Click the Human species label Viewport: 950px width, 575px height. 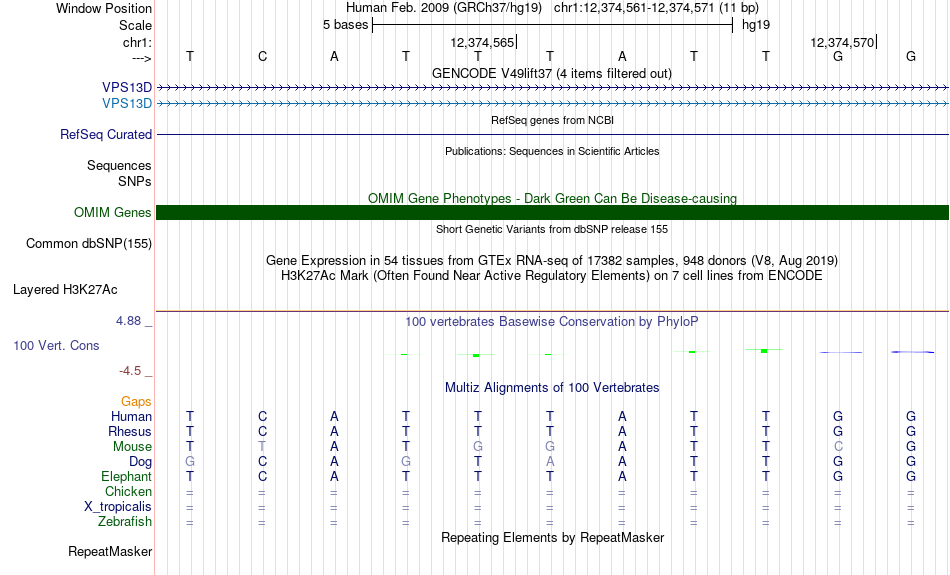coord(131,416)
